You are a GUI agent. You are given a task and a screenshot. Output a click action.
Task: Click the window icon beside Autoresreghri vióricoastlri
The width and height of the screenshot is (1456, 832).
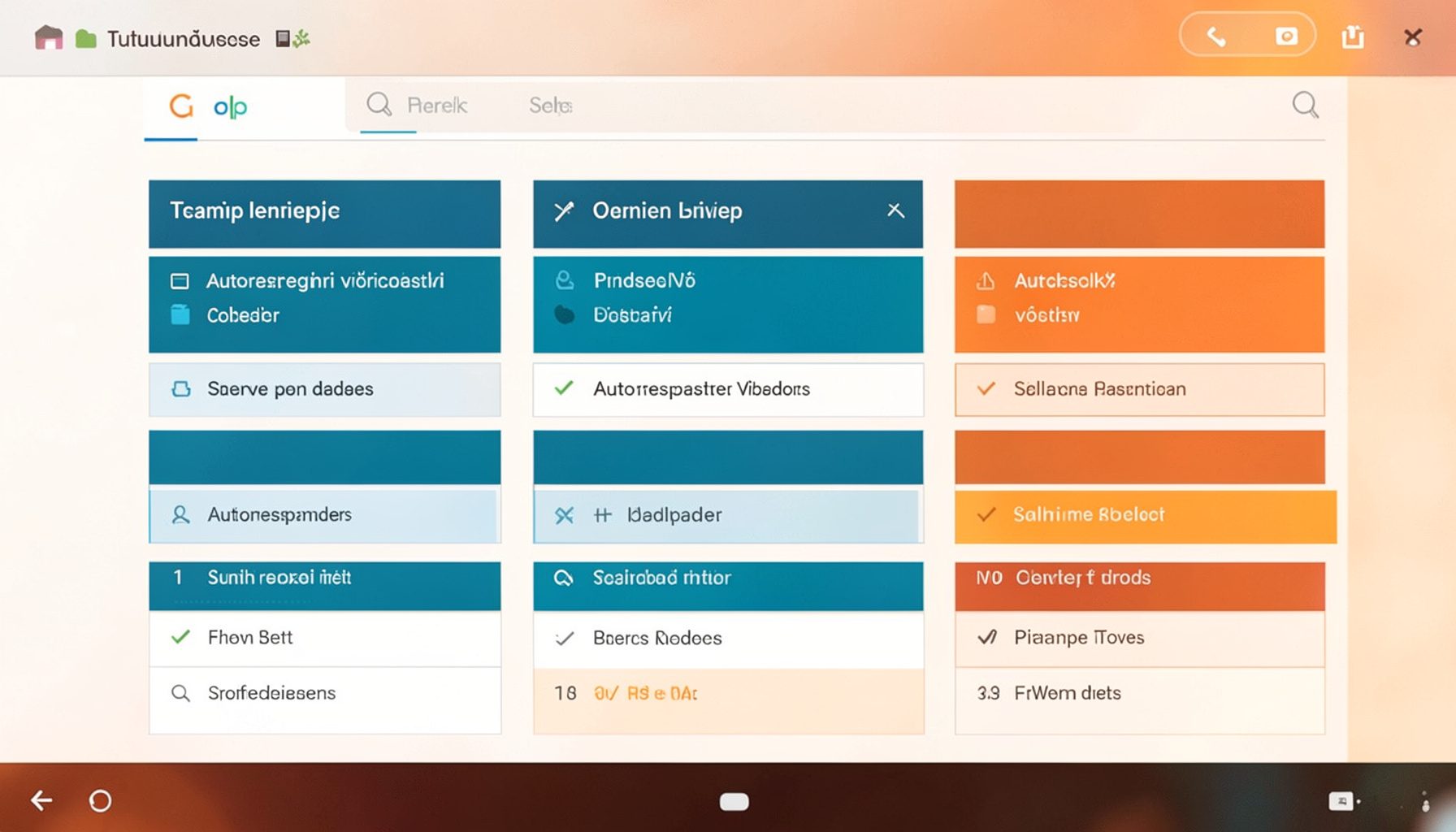(180, 281)
